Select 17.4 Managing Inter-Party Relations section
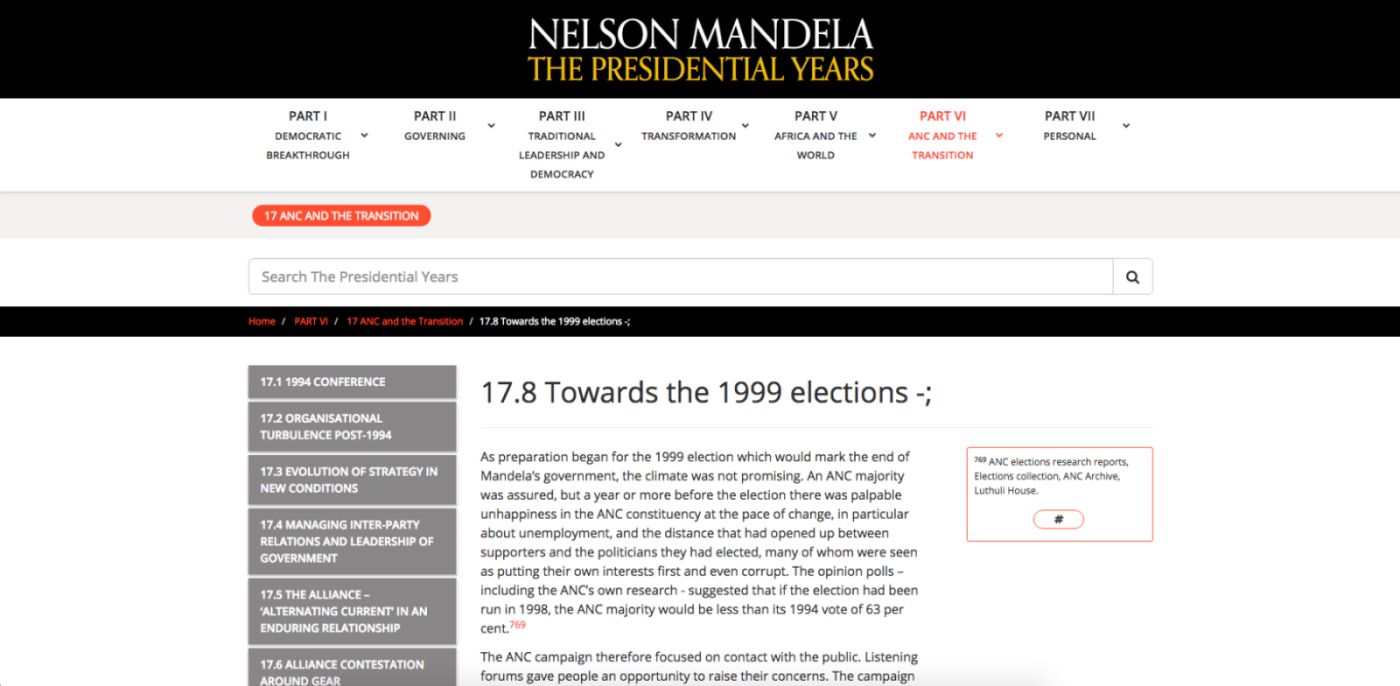The height and width of the screenshot is (686, 1400). (352, 541)
